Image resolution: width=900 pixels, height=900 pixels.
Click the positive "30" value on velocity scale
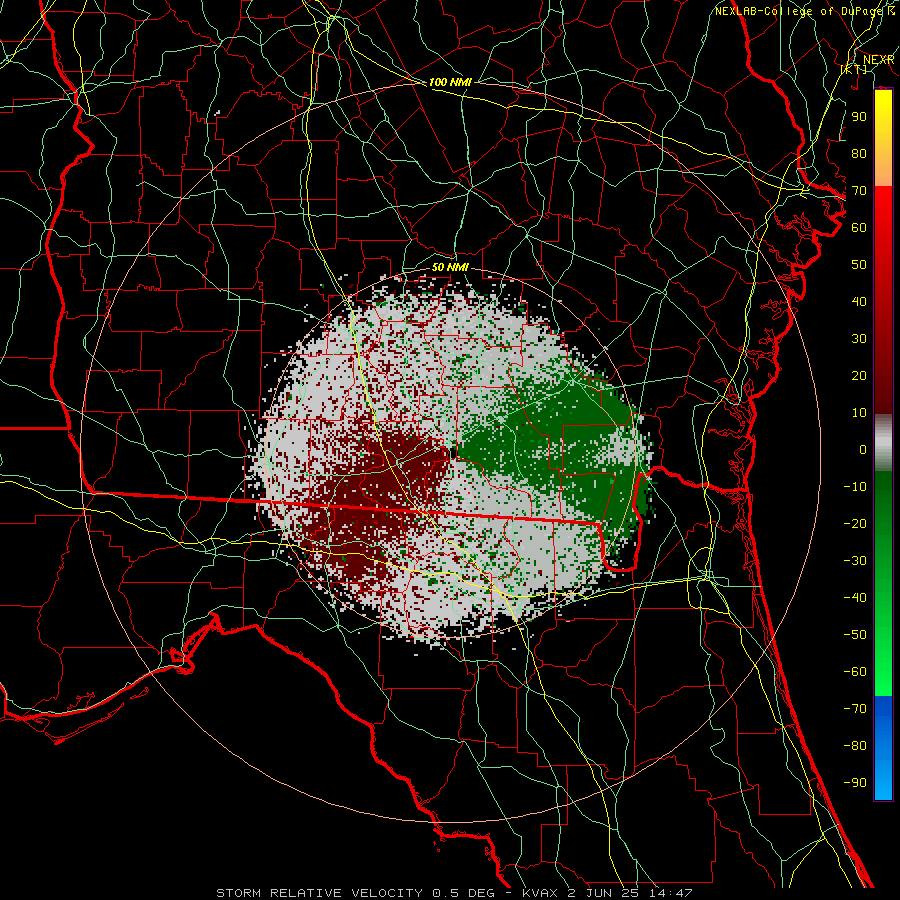point(859,339)
